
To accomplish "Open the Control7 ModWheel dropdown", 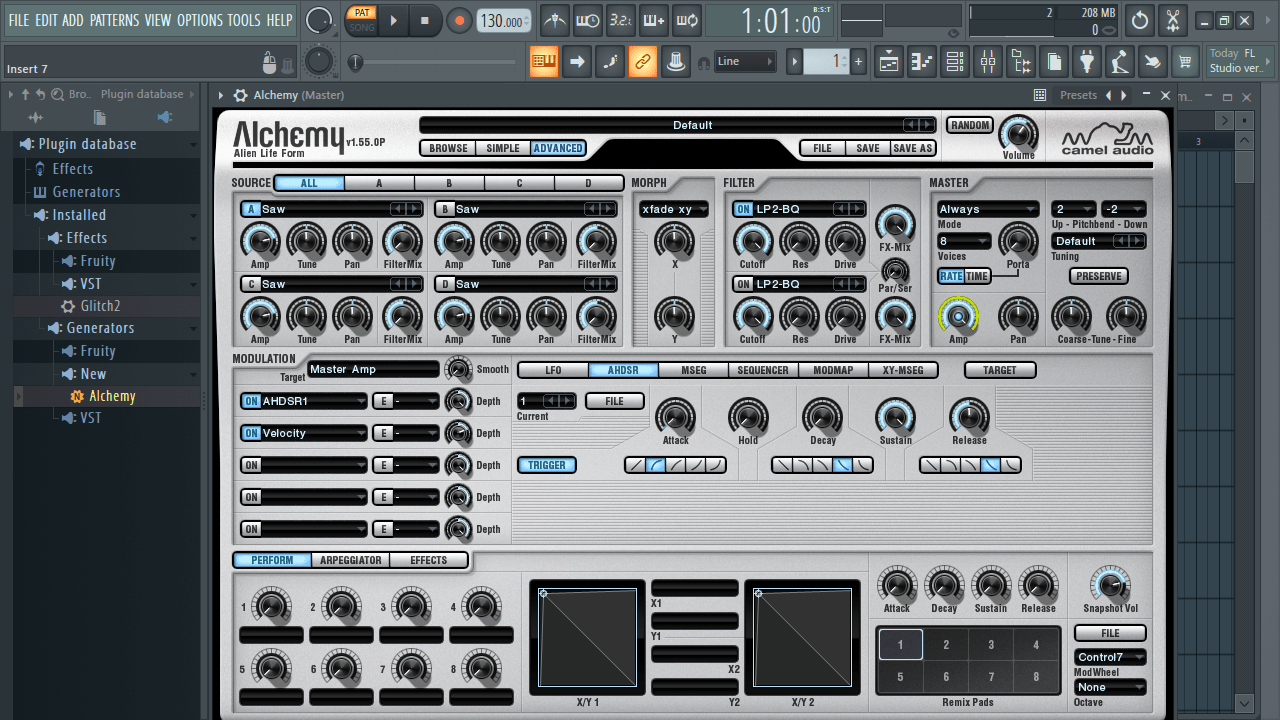I will pos(1110,657).
